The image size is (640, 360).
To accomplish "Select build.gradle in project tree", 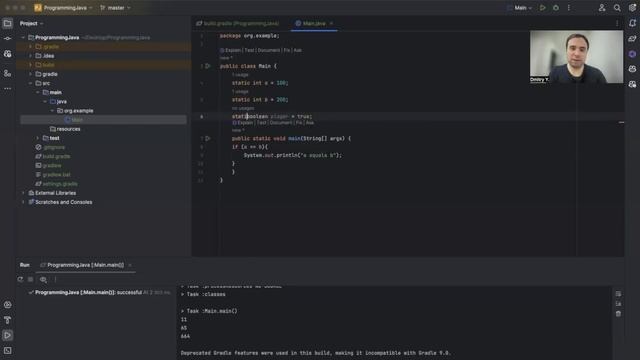I will pyautogui.click(x=53, y=157).
